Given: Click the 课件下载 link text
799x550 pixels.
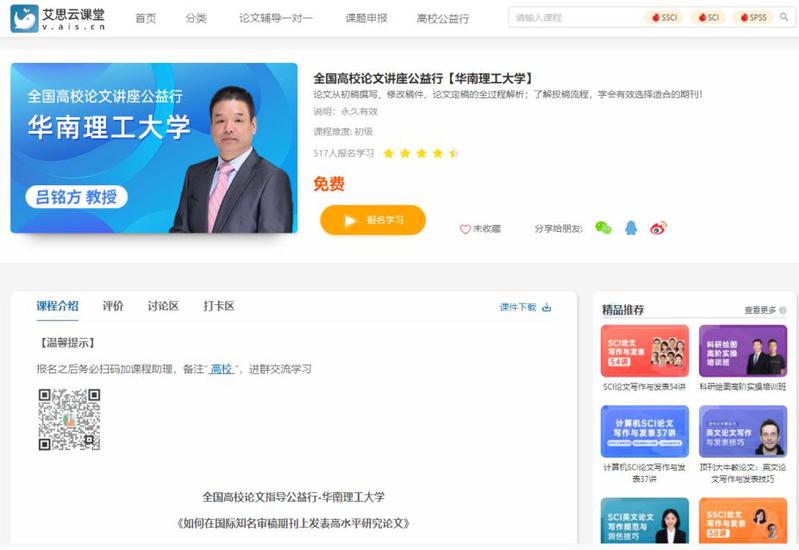Looking at the screenshot, I should (x=518, y=307).
